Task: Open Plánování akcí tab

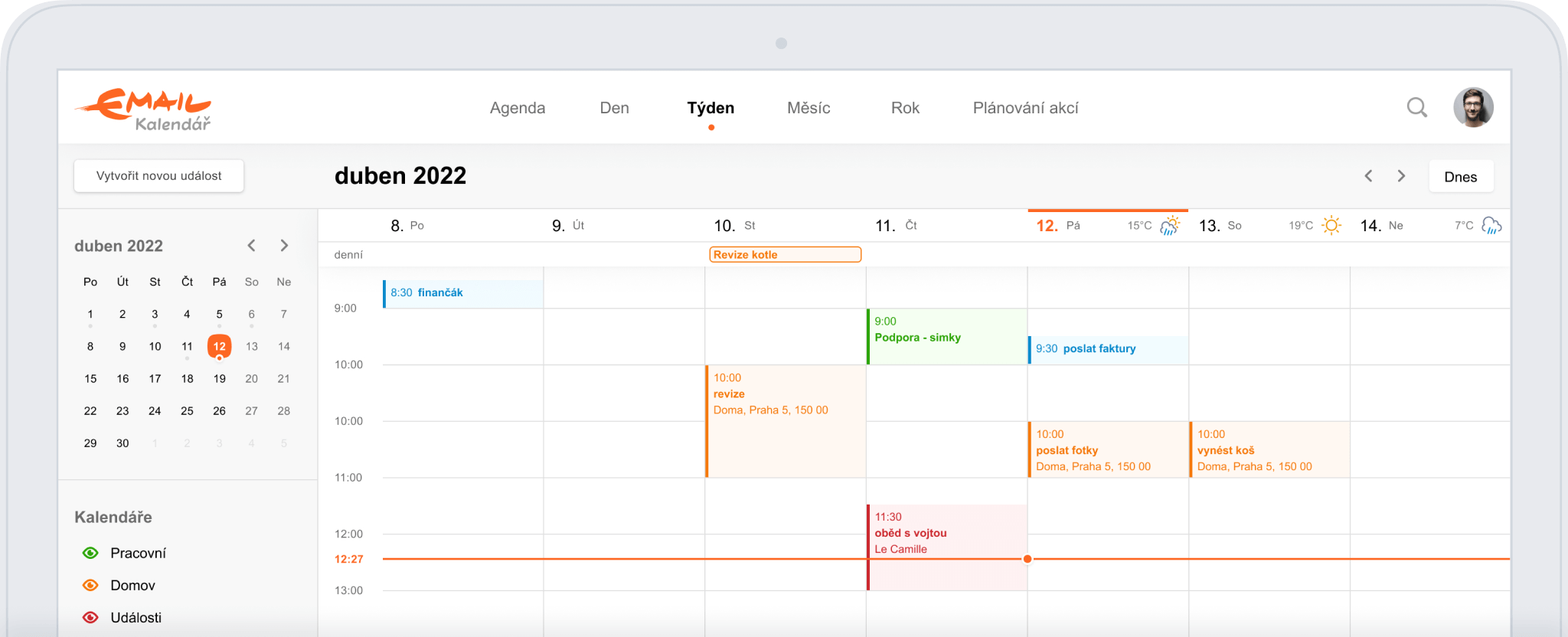Action: point(1025,108)
